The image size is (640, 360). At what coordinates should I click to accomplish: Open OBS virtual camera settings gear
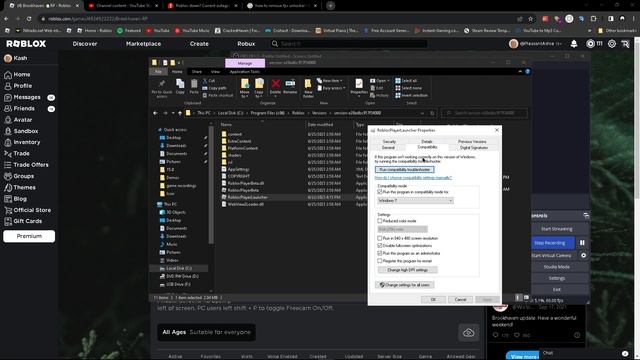(584, 256)
